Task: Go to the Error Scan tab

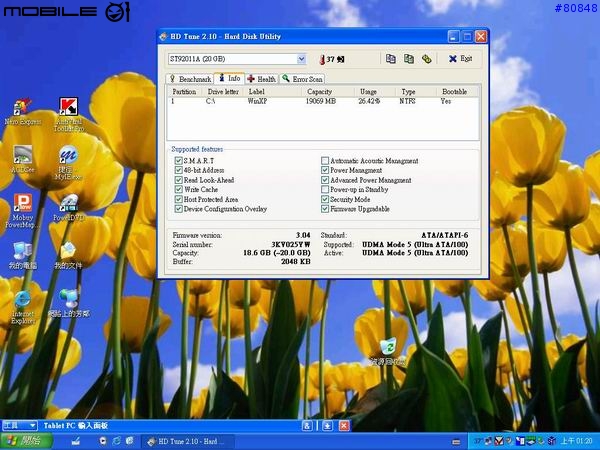Action: click(302, 79)
